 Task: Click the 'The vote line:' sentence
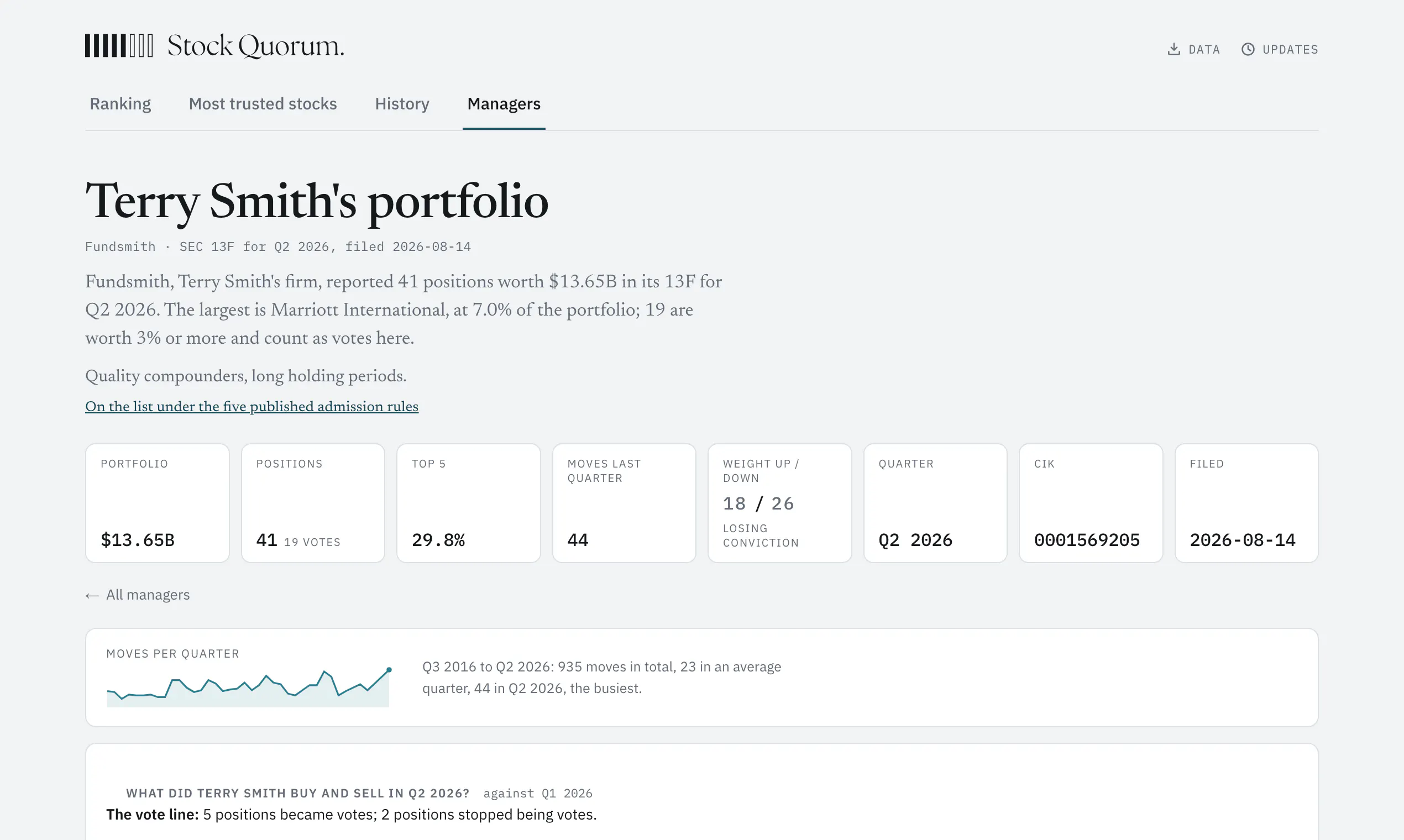[352, 815]
